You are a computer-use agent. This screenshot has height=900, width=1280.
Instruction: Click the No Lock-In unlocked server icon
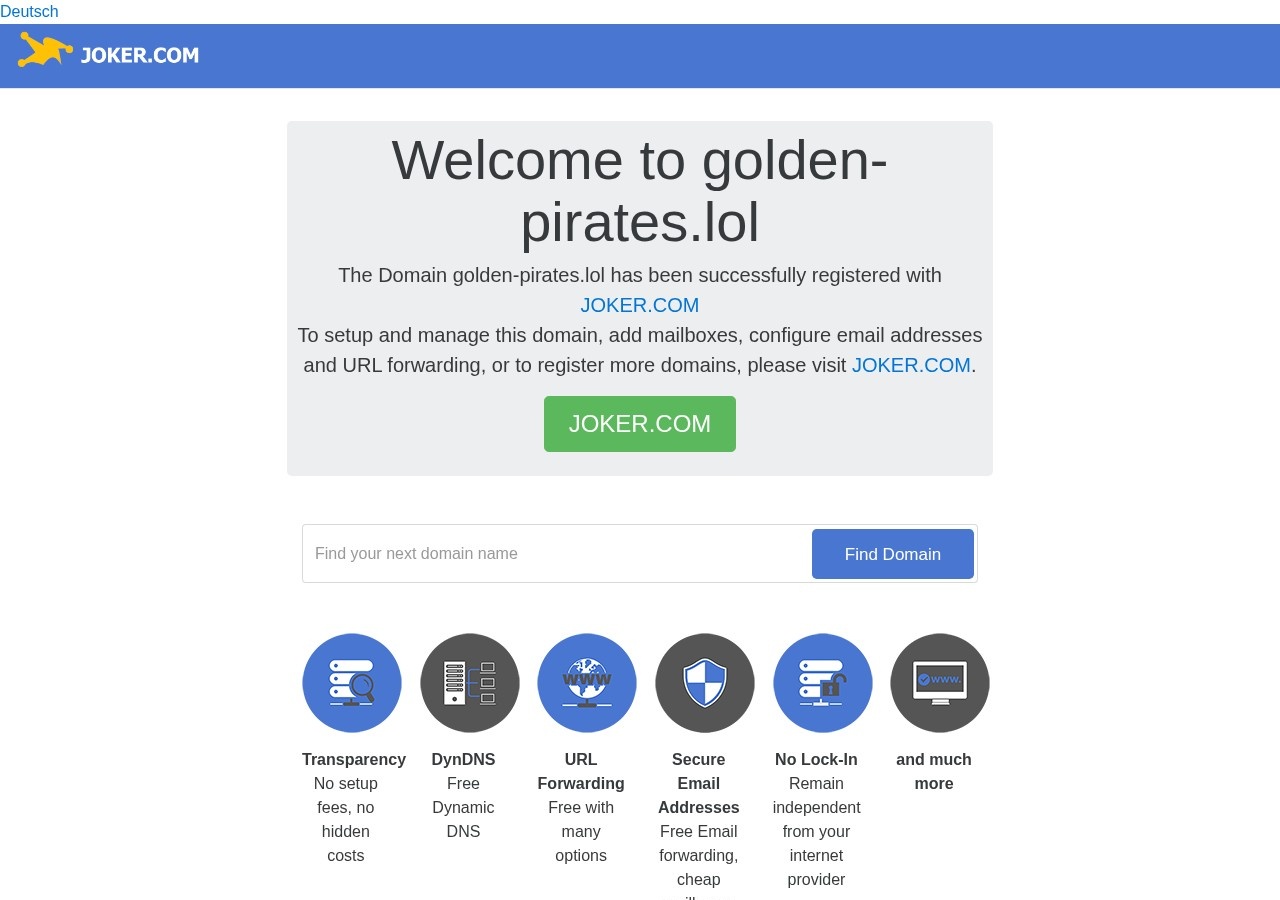click(823, 683)
